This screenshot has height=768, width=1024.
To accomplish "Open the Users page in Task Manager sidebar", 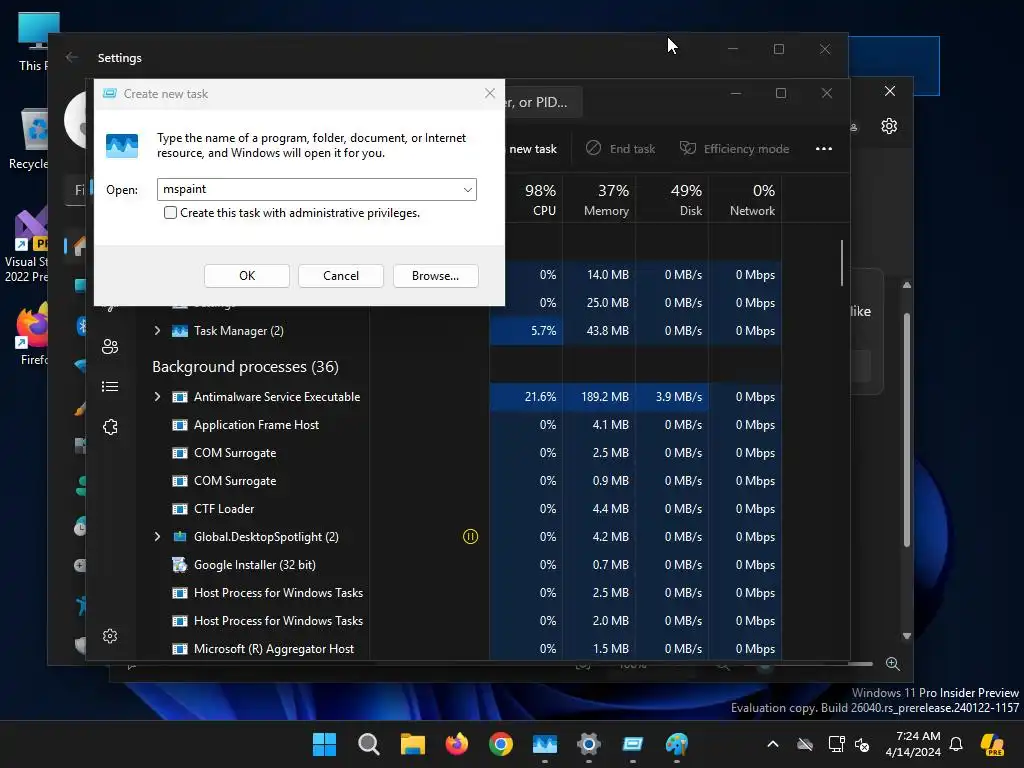I will 110,347.
